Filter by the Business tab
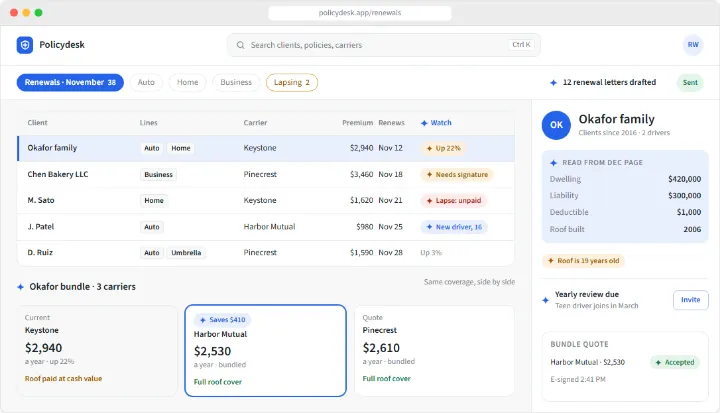This screenshot has width=720, height=413. click(x=236, y=83)
